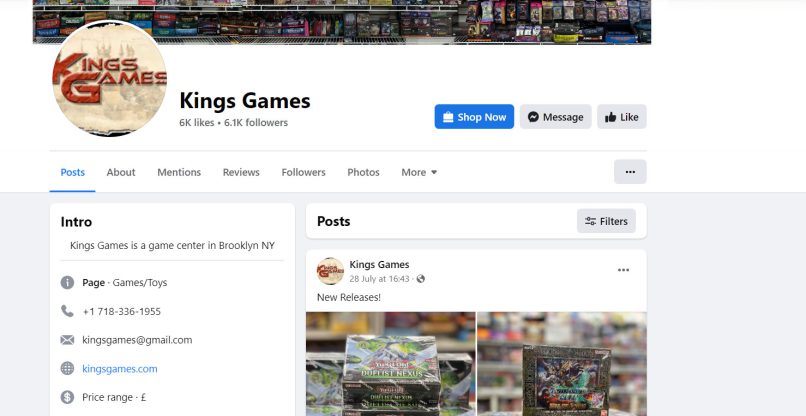Open the post's three-dot options menu

(x=623, y=270)
